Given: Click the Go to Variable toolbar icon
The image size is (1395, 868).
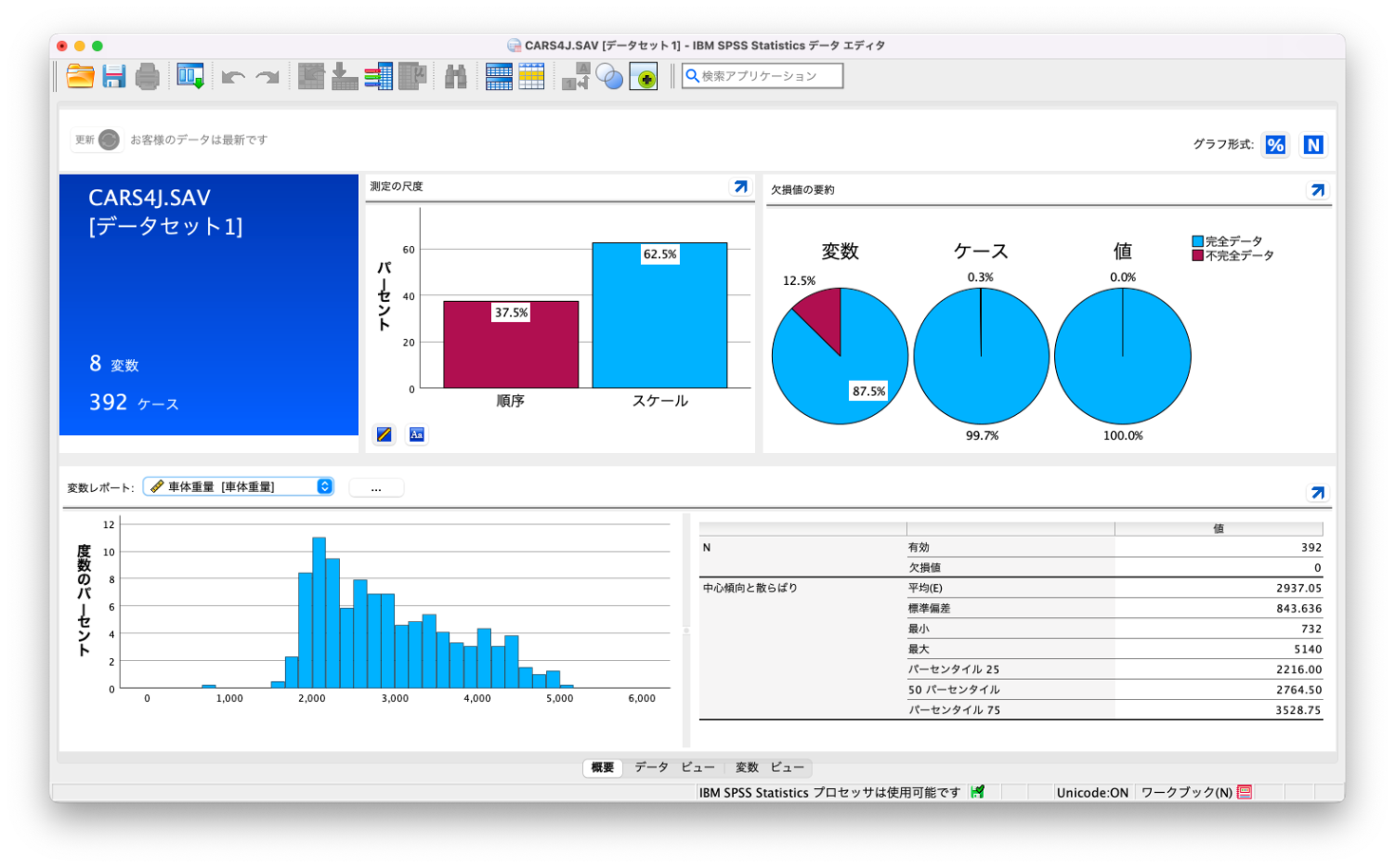Looking at the screenshot, I should pos(345,76).
